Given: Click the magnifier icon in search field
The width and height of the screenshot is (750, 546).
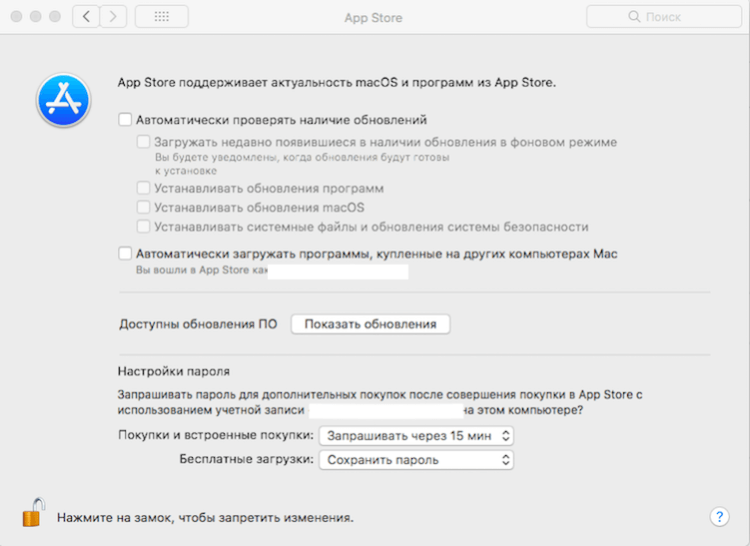Looking at the screenshot, I should coord(634,17).
